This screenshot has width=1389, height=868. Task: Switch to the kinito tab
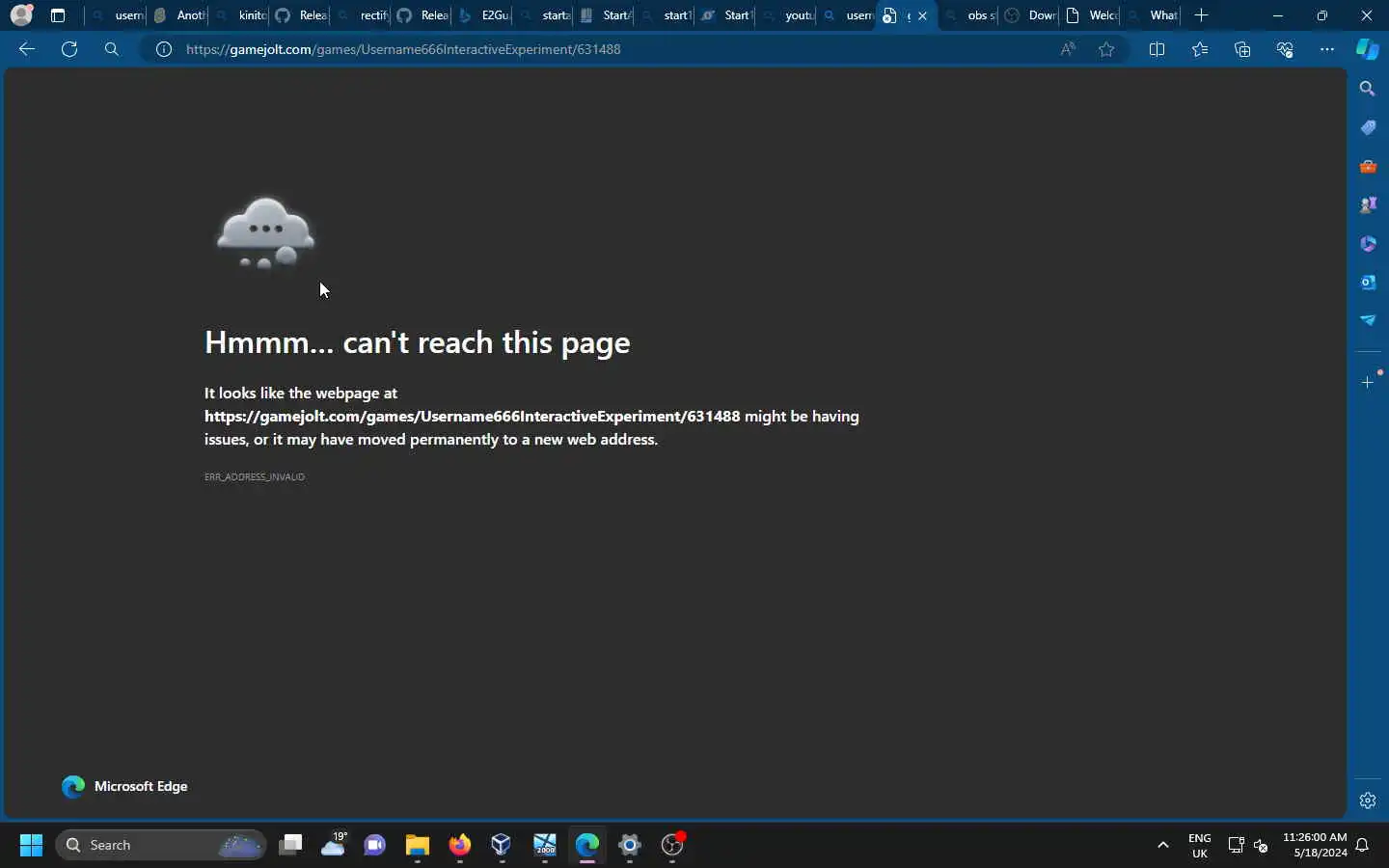tap(240, 15)
